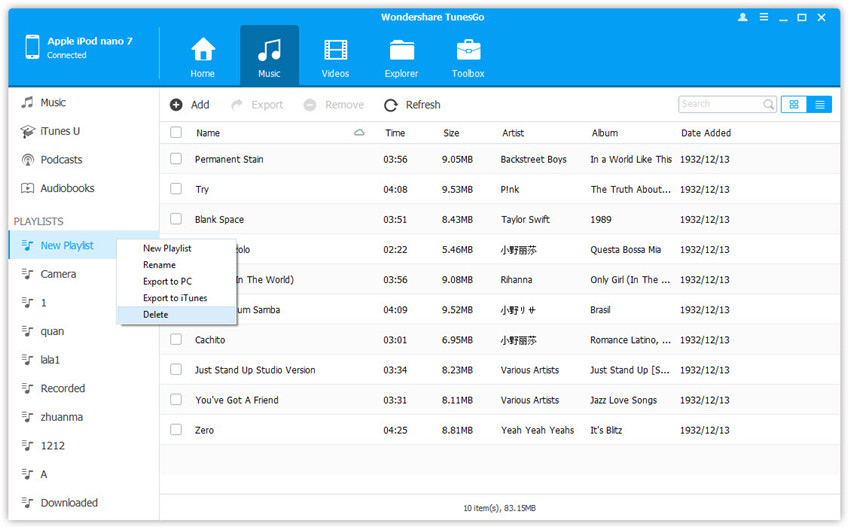Open the user account icon

tap(743, 18)
